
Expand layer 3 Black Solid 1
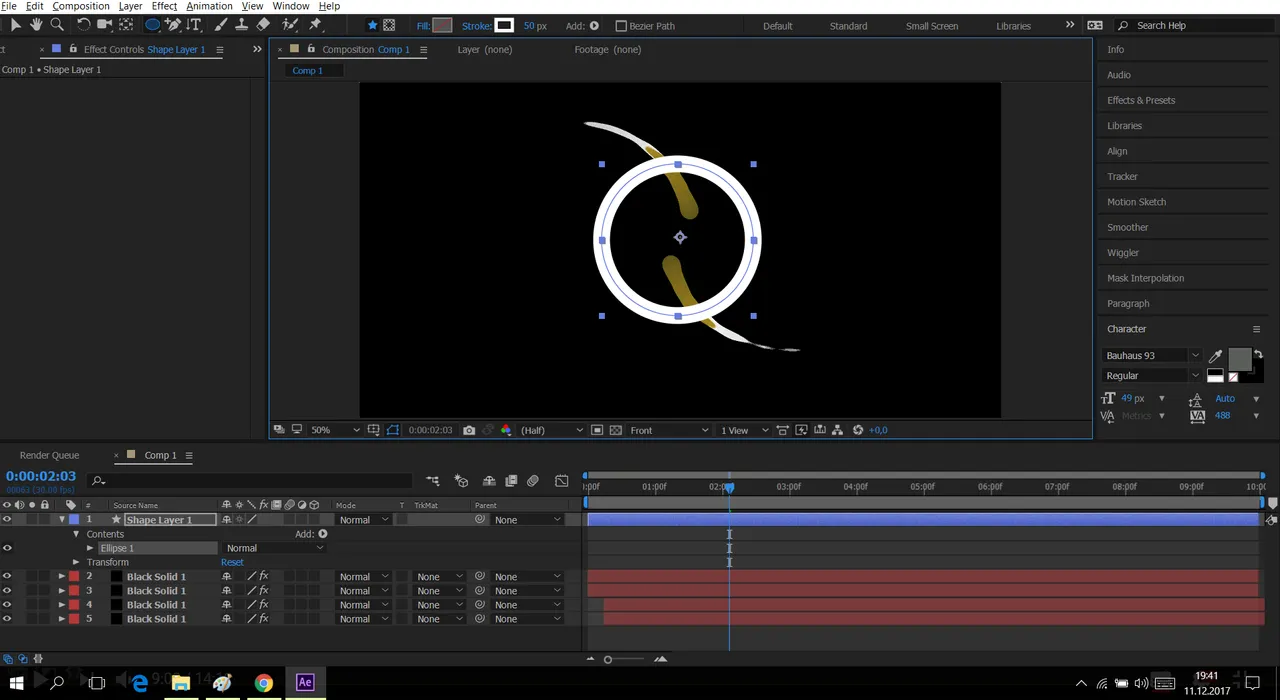(62, 591)
